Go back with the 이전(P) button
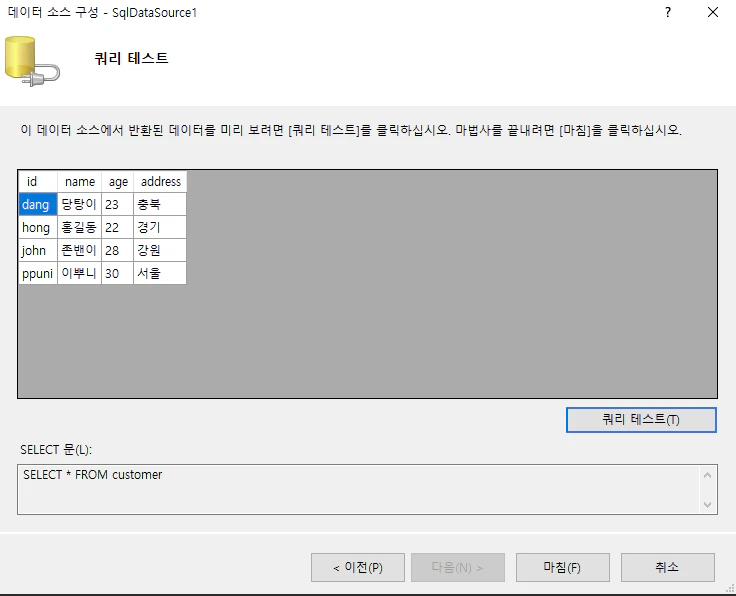The width and height of the screenshot is (736, 596). pyautogui.click(x=358, y=567)
